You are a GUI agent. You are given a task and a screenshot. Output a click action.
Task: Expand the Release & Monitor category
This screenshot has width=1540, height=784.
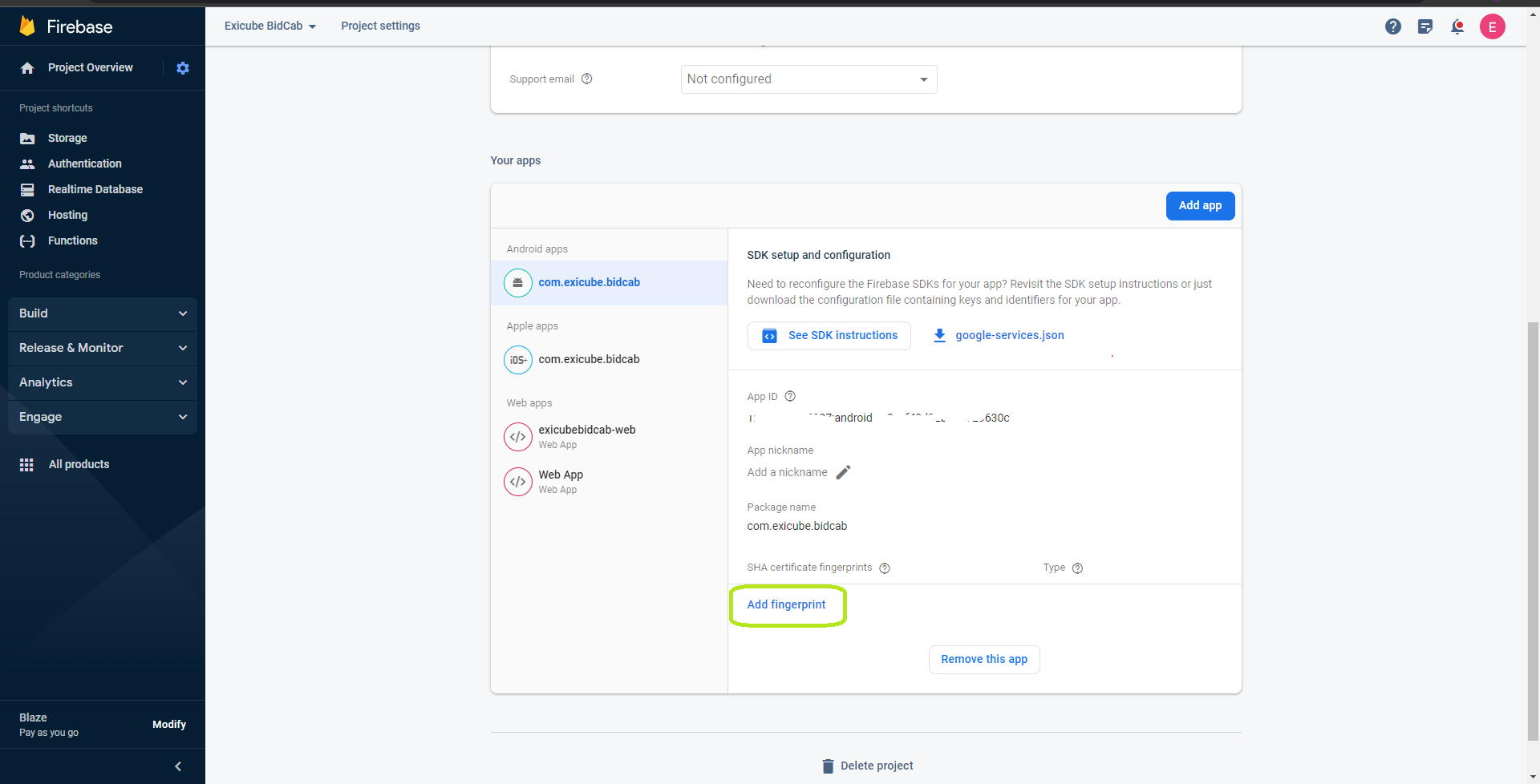103,348
